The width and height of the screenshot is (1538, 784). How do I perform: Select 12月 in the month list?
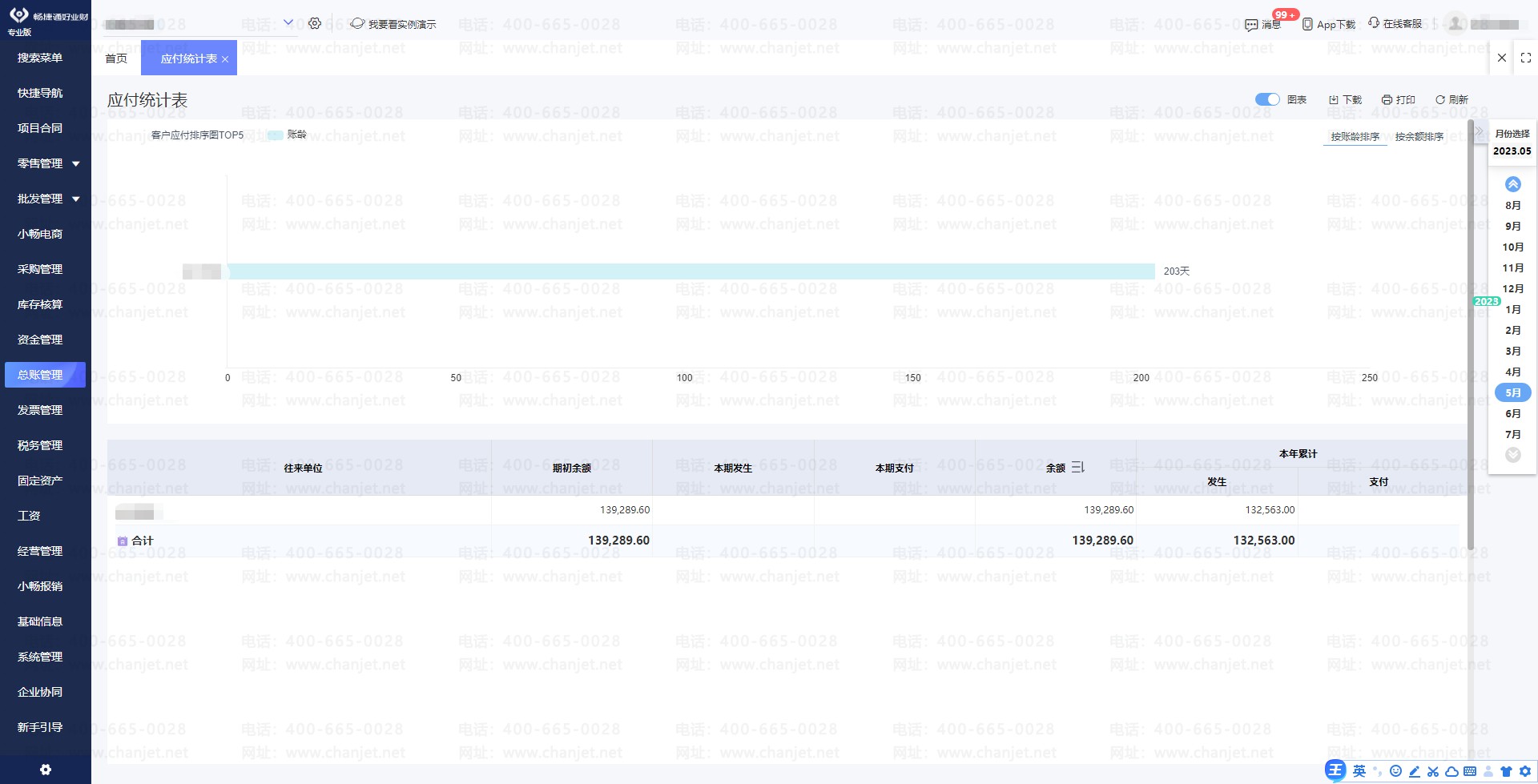[x=1513, y=289]
